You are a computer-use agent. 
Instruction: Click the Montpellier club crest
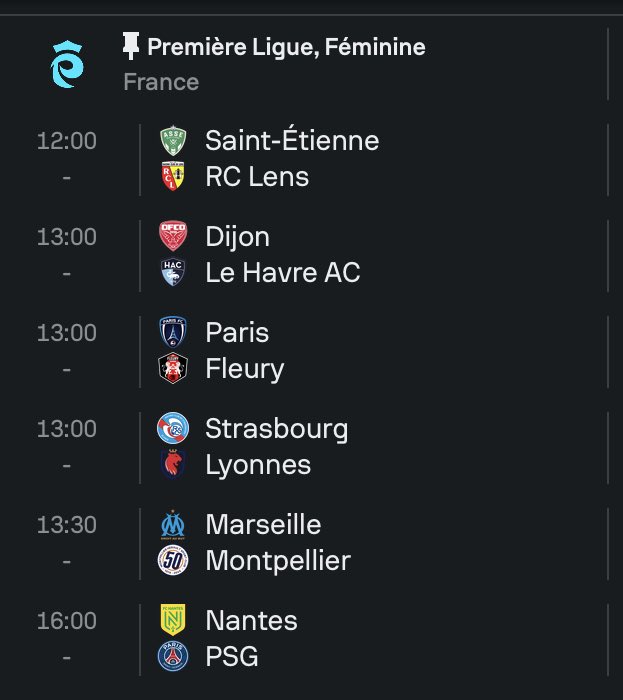tap(173, 561)
